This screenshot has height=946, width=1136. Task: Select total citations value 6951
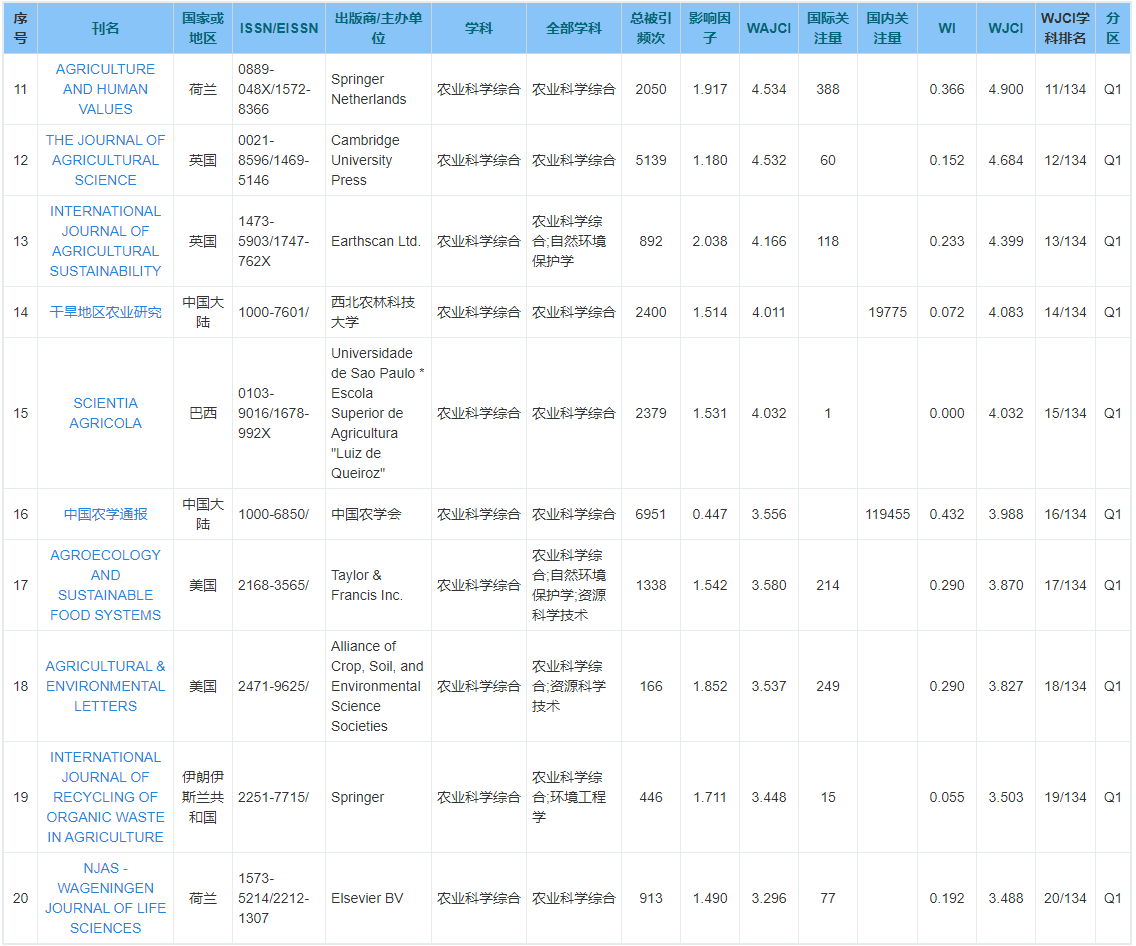pos(651,514)
